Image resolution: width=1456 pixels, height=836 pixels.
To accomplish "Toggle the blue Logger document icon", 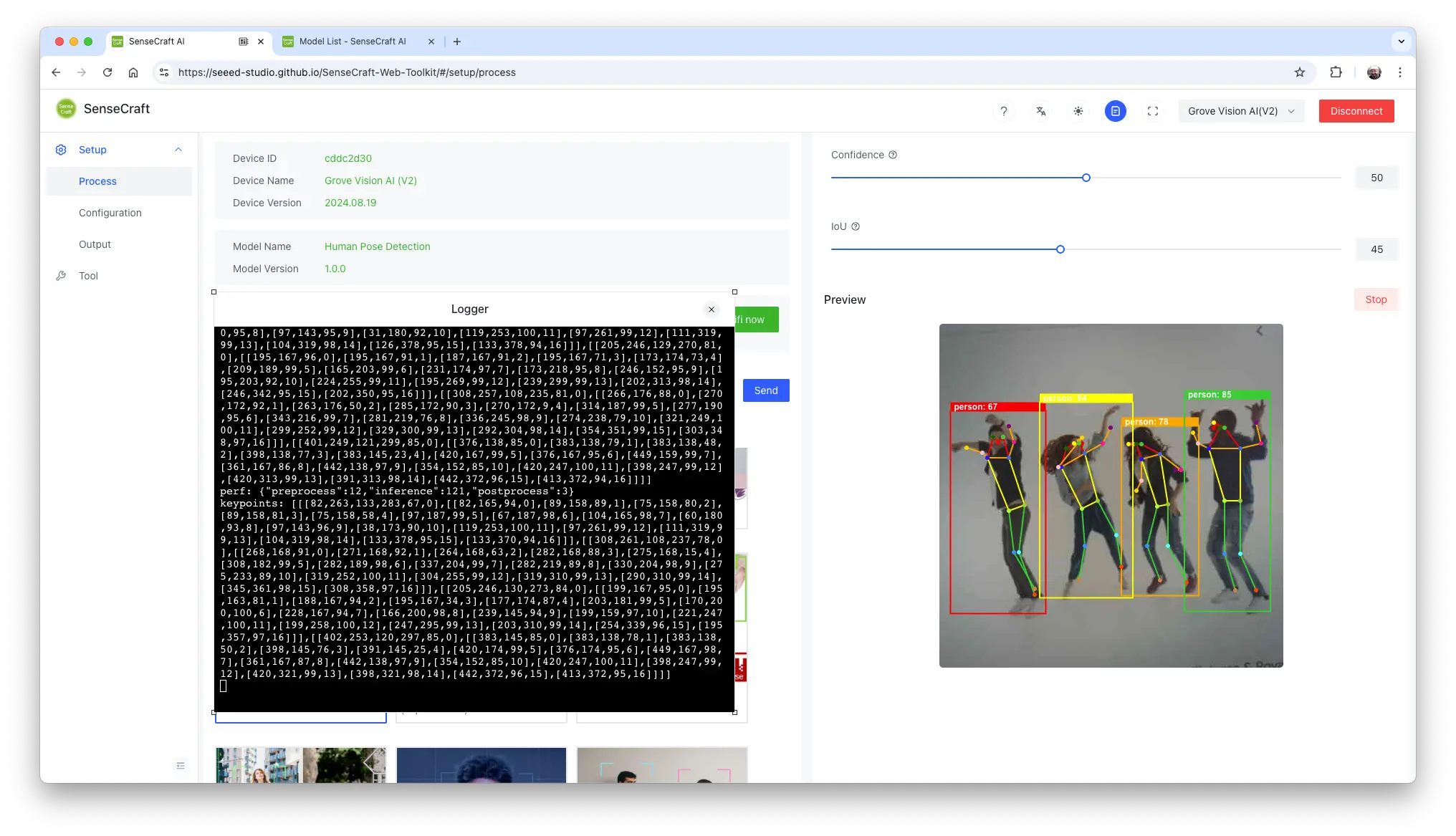I will [x=1115, y=111].
